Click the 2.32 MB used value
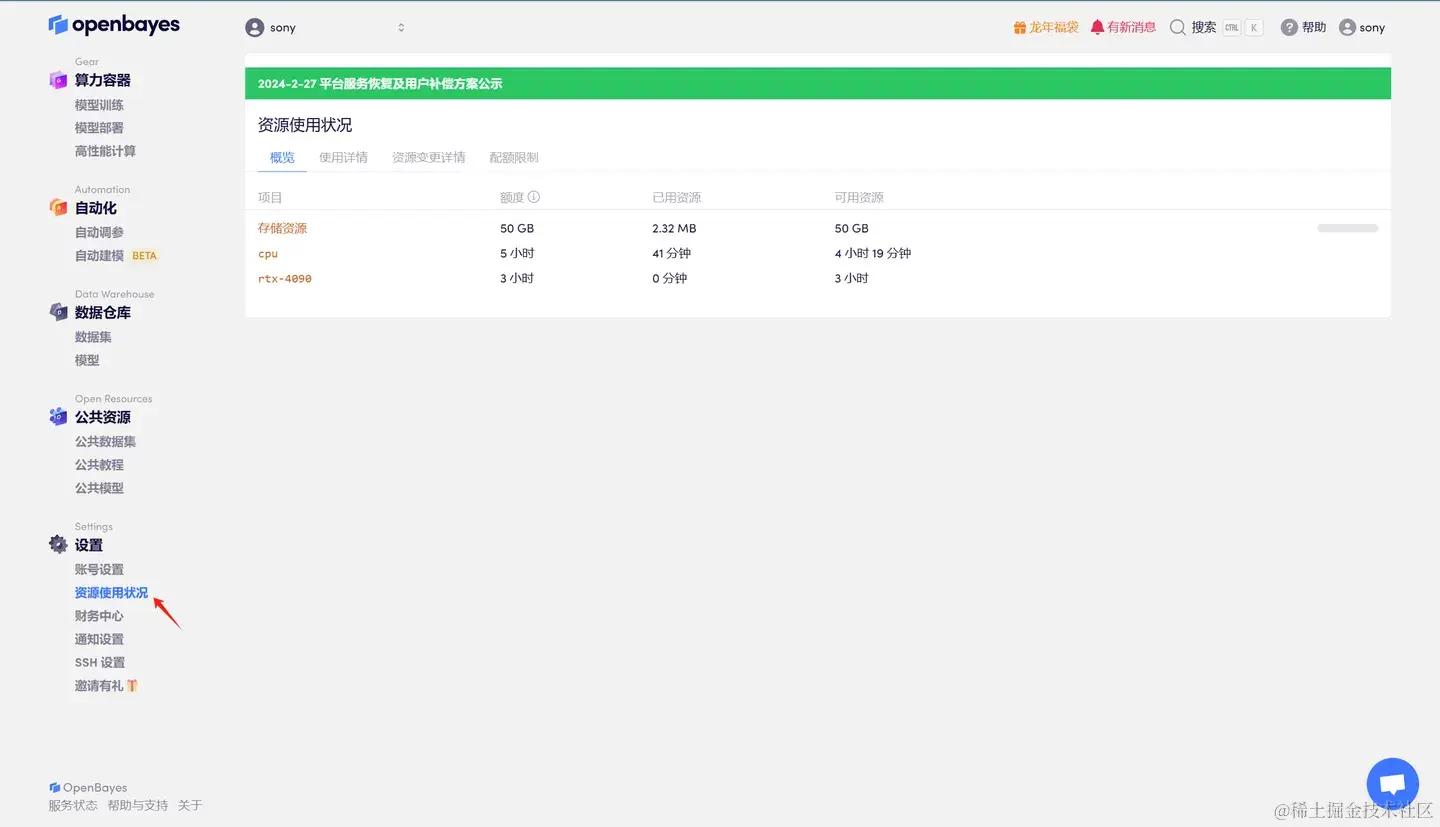Image resolution: width=1440 pixels, height=827 pixels. [x=674, y=229]
